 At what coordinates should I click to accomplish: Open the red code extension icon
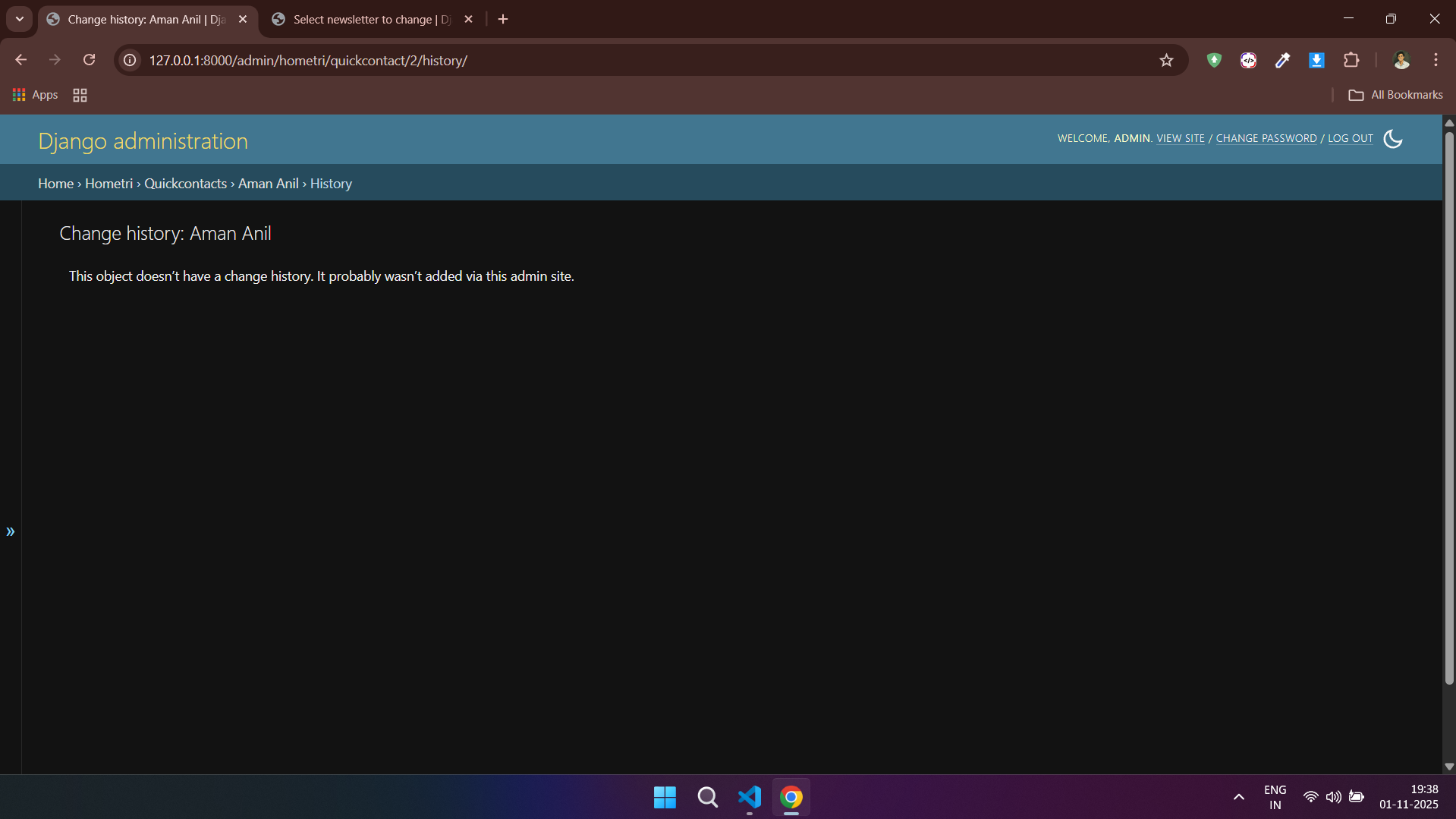(1248, 60)
